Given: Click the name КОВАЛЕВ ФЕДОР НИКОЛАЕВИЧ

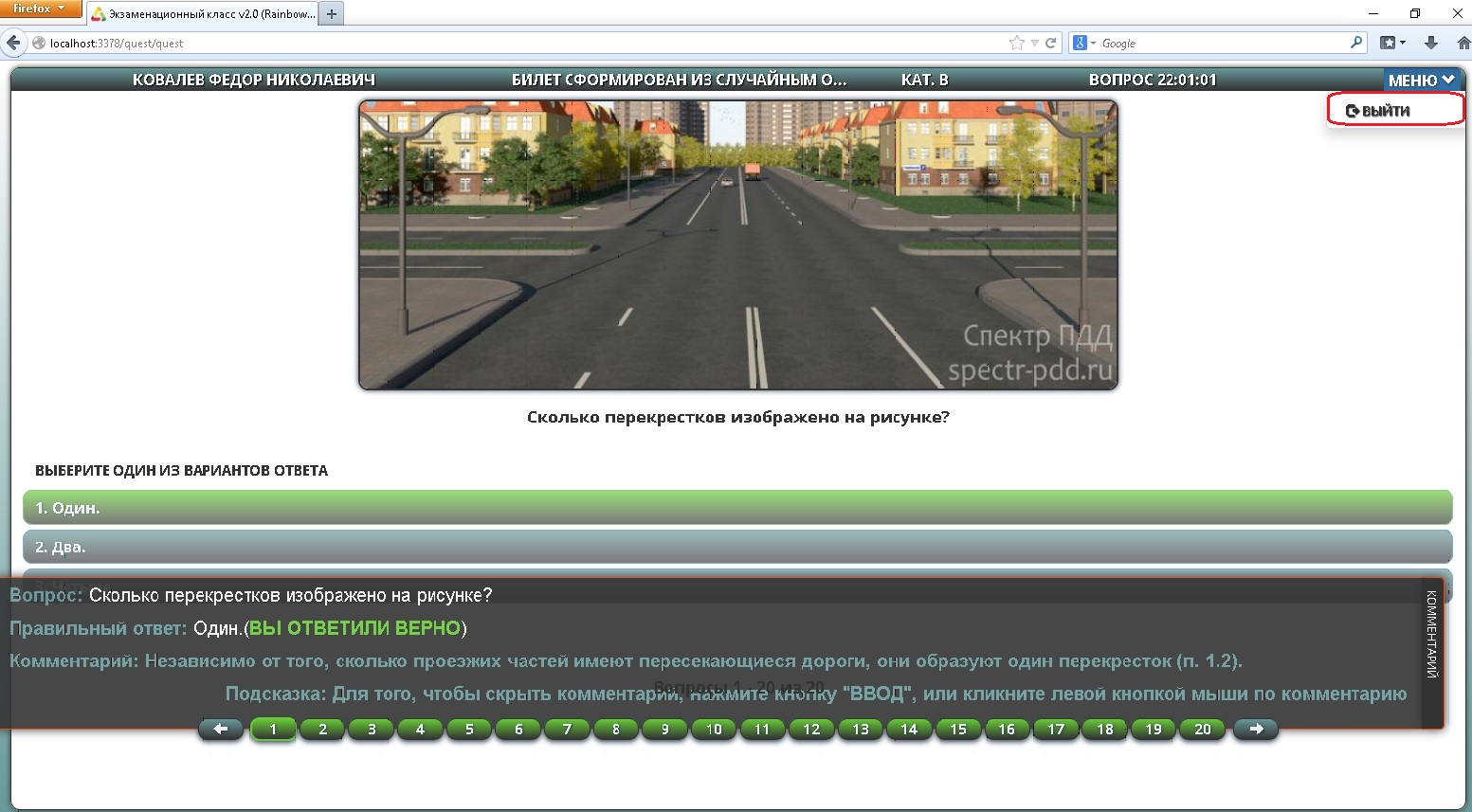Looking at the screenshot, I should [254, 81].
